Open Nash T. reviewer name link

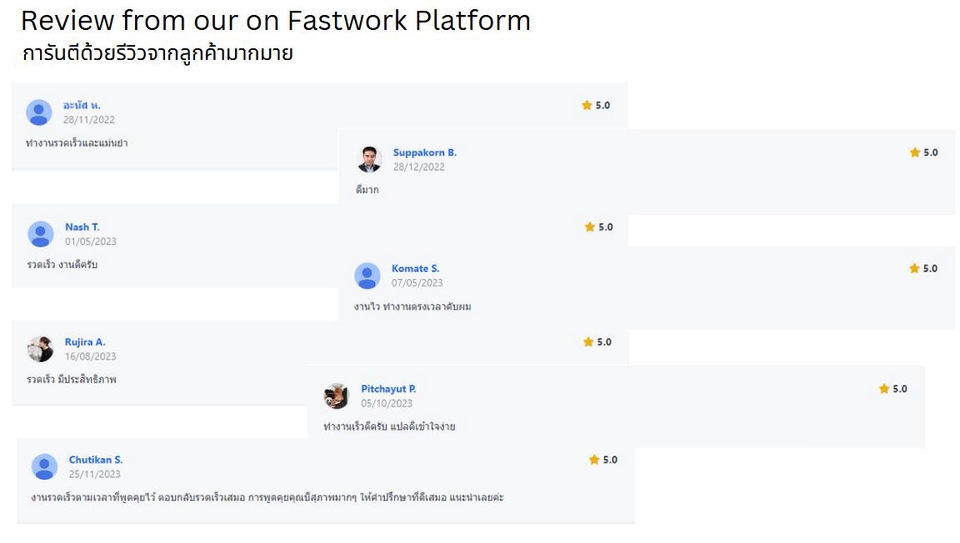click(x=83, y=227)
